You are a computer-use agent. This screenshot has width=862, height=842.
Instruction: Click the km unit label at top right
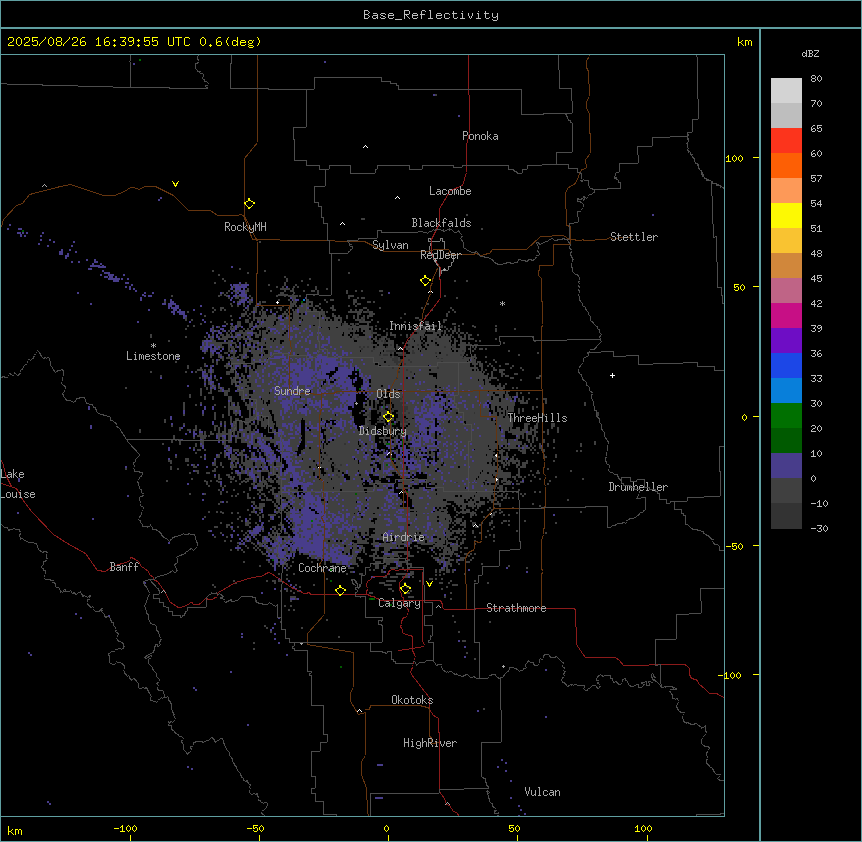click(744, 42)
